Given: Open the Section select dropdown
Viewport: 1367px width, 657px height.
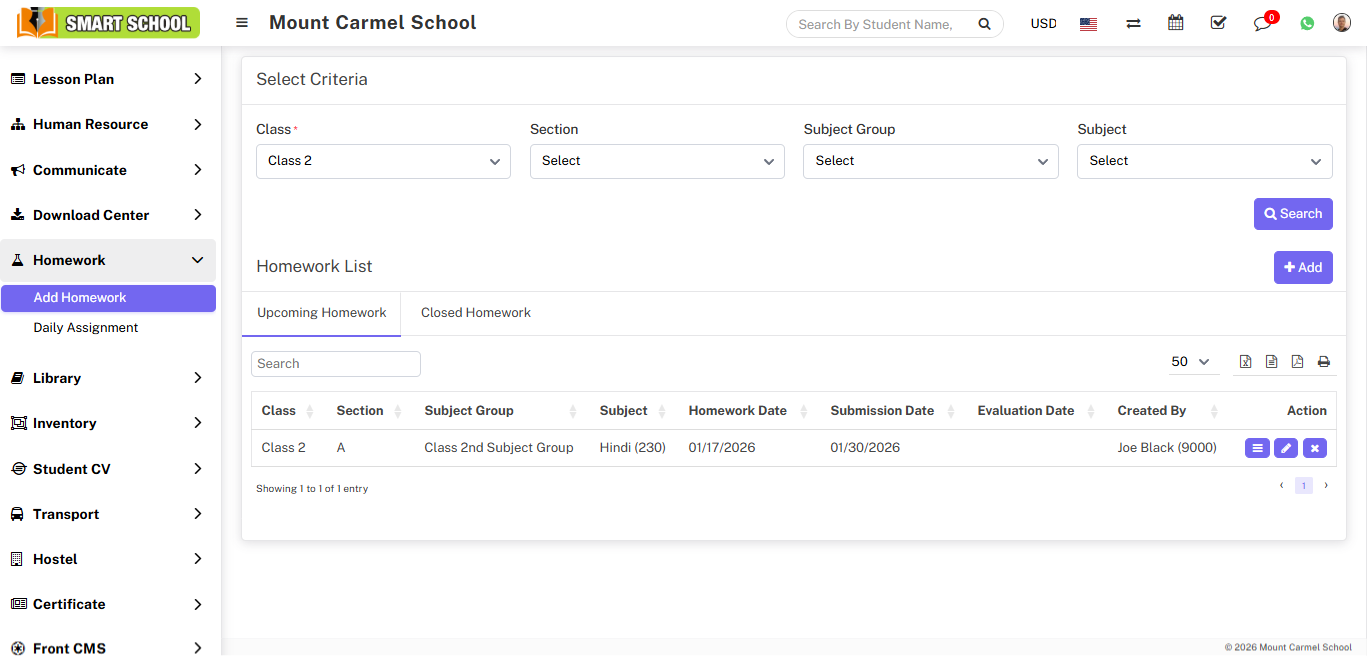Looking at the screenshot, I should click(657, 161).
